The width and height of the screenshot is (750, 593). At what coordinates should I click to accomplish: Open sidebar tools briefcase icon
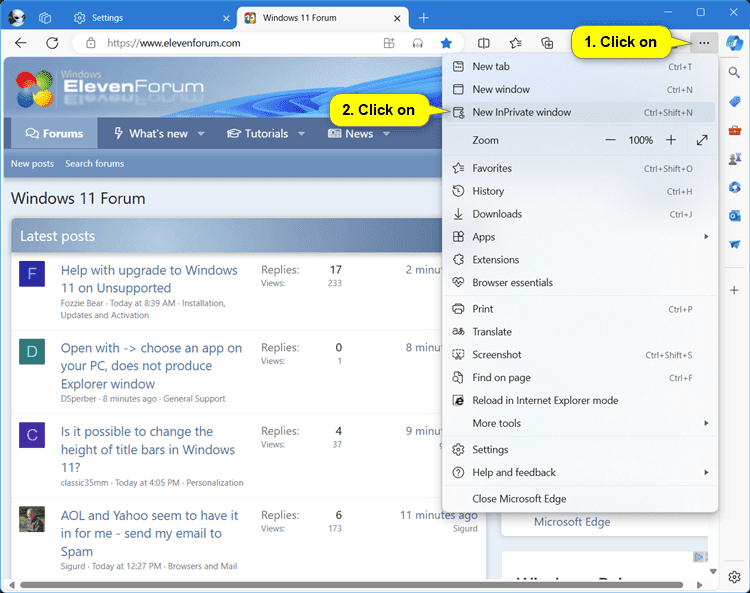click(734, 130)
